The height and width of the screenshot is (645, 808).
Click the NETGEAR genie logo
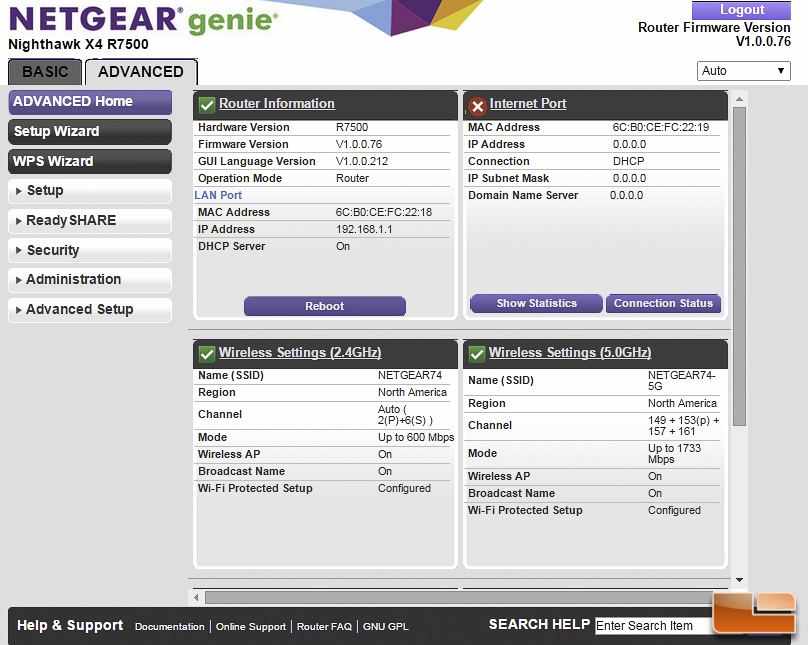click(143, 20)
